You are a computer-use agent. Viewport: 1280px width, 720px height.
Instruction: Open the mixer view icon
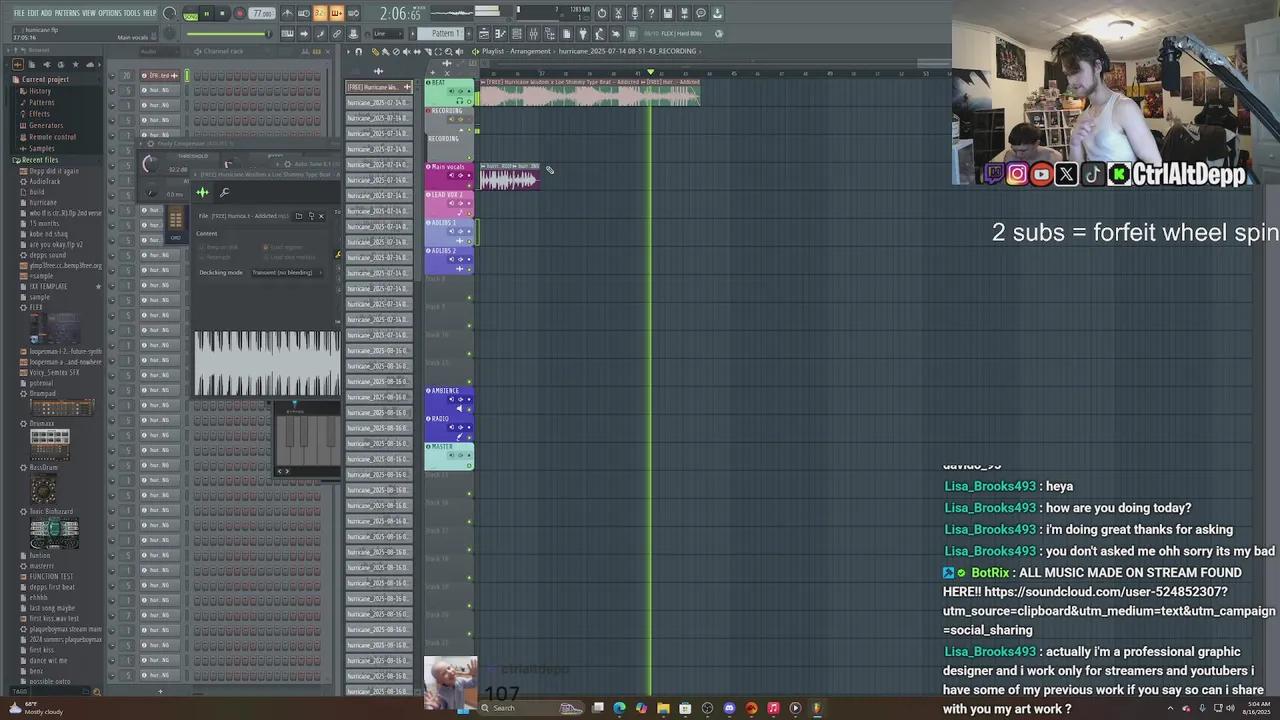(x=533, y=33)
